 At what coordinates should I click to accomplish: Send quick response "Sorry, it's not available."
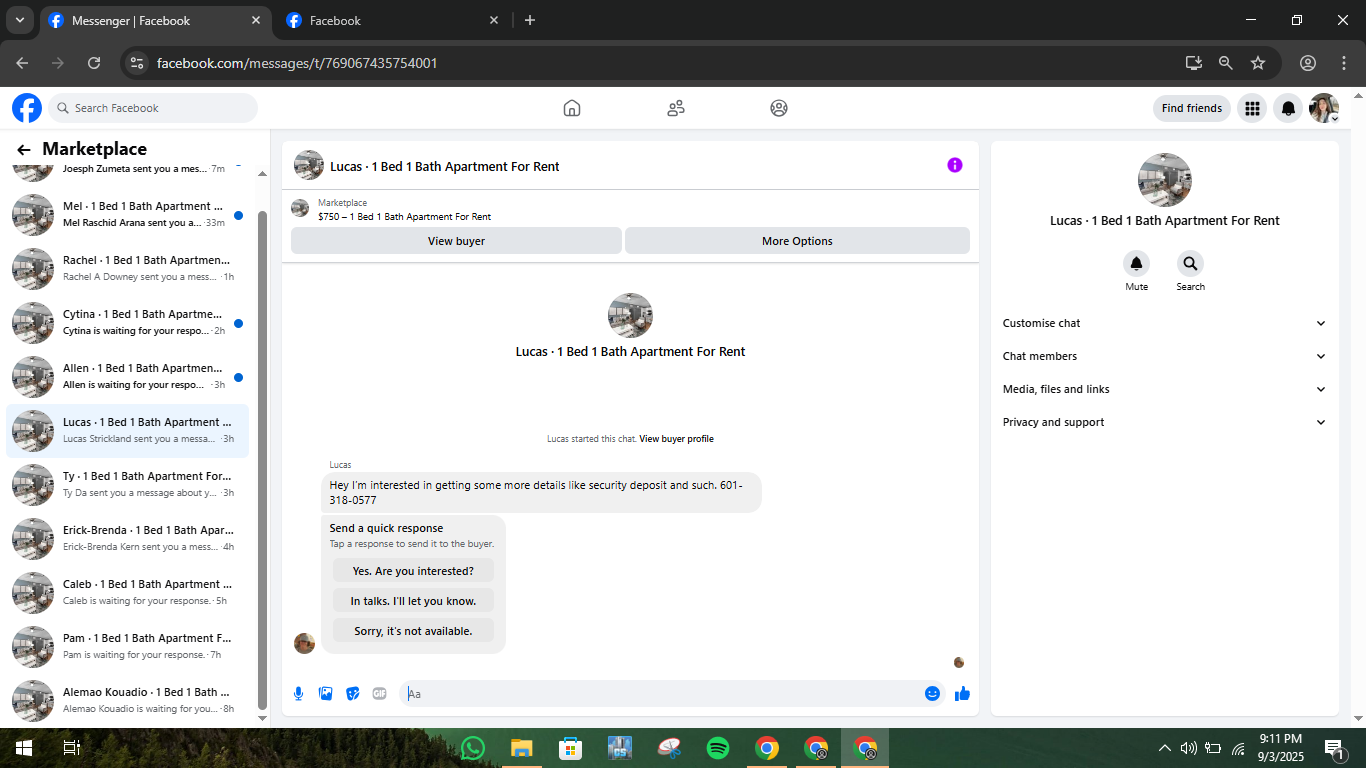coord(413,631)
